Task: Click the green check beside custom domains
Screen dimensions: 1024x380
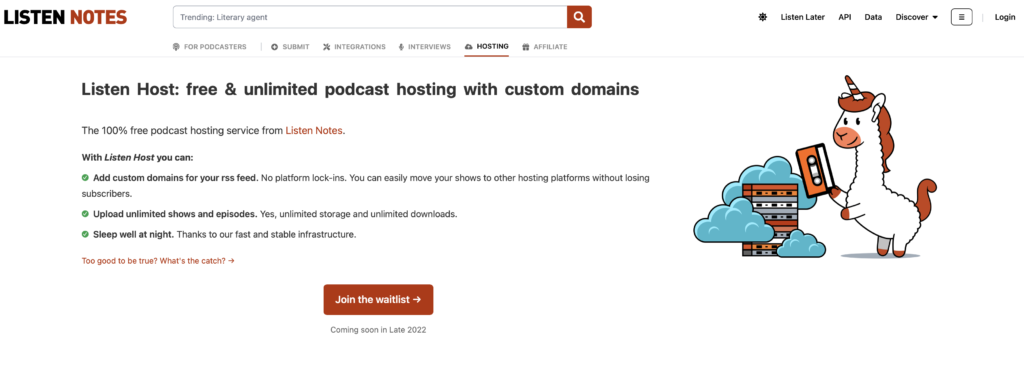Action: pos(85,178)
